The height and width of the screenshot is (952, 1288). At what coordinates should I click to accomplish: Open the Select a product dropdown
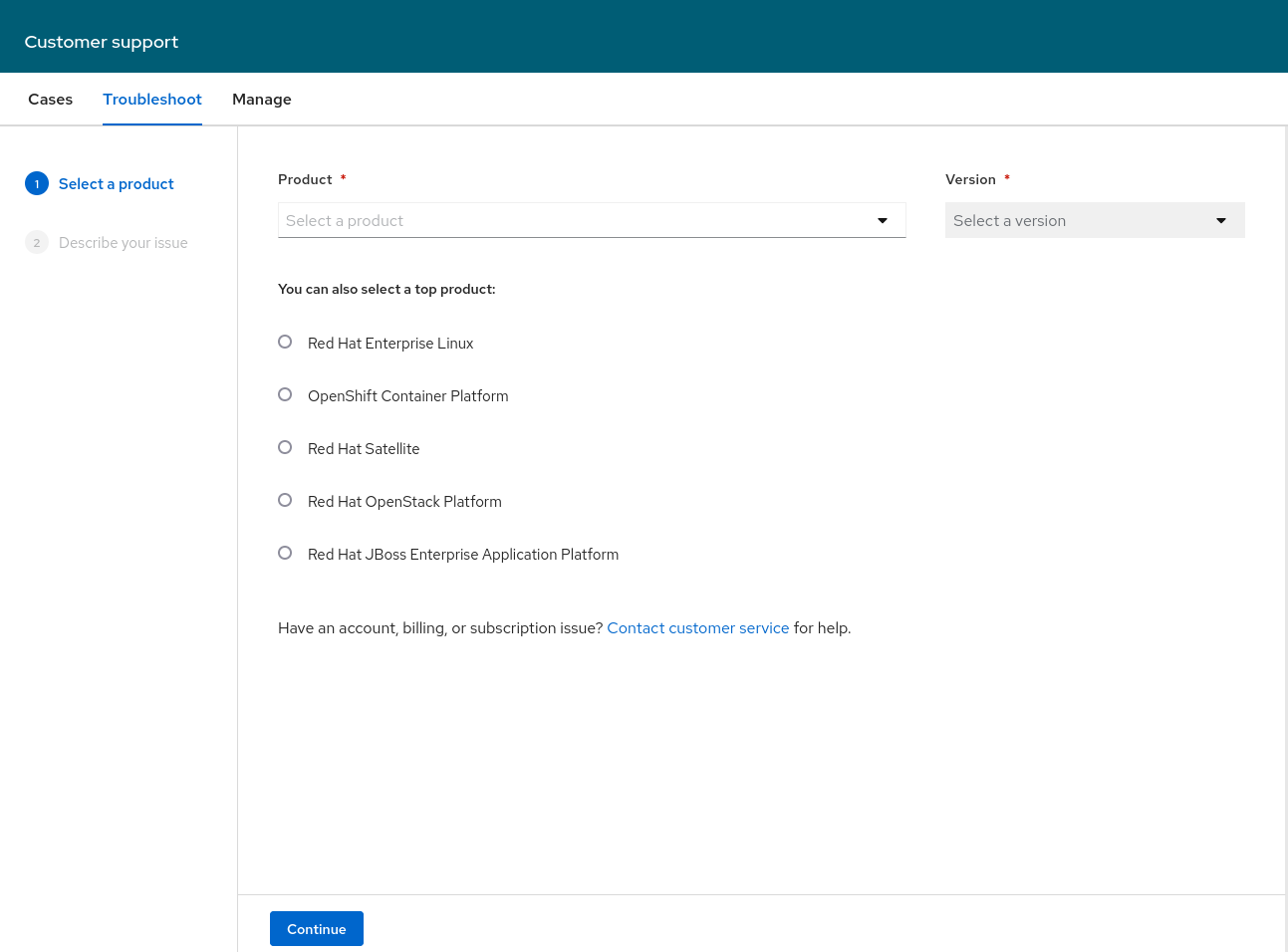[578, 221]
